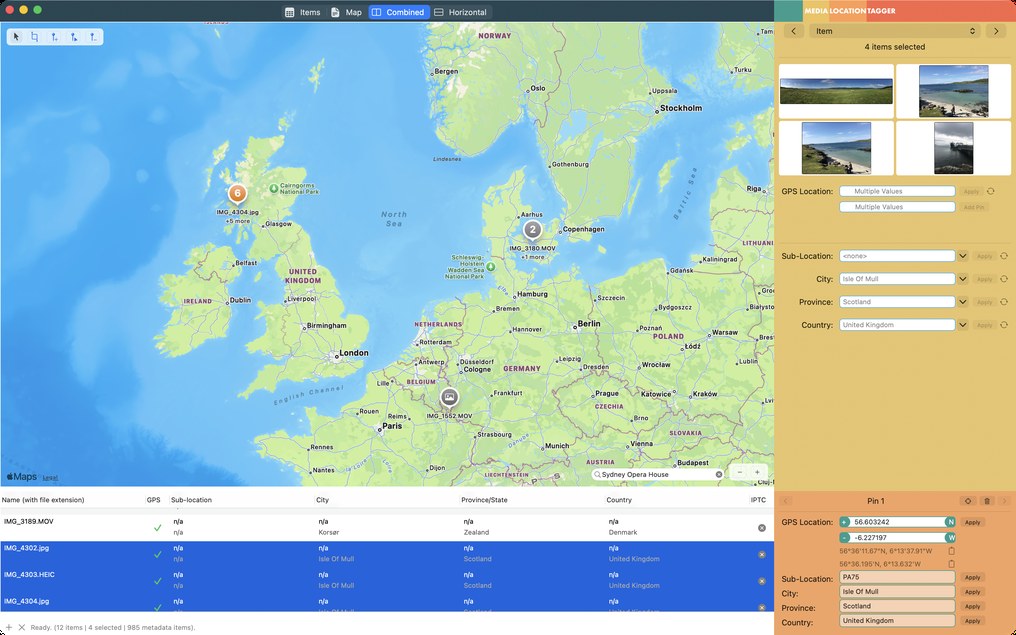Copy the 56°36.195'N coordinates to clipboard

pos(952,564)
